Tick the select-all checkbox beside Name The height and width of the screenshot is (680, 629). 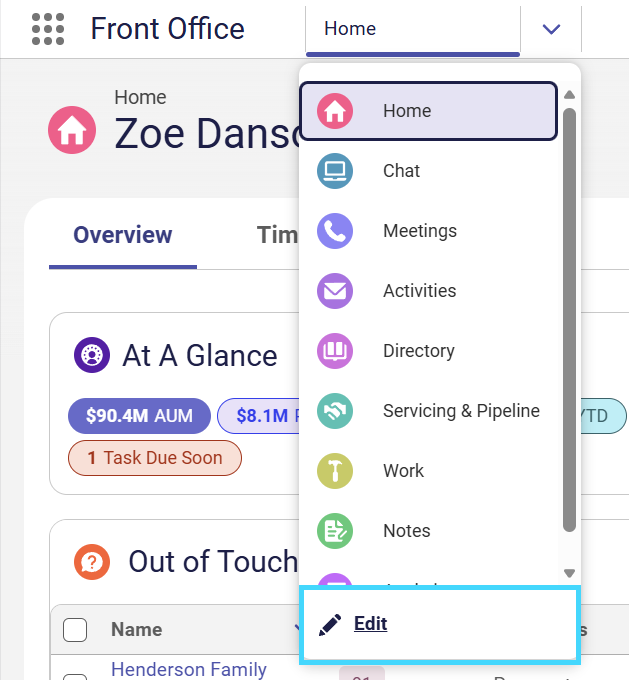75,630
